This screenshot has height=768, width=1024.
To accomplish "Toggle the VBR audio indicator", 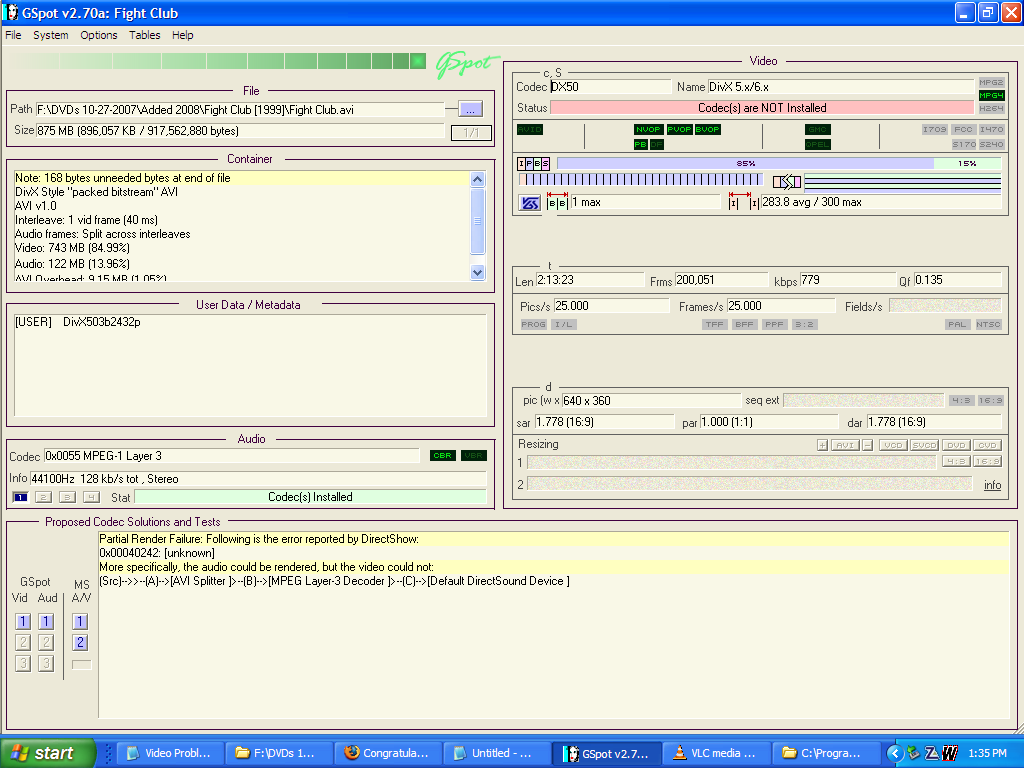I will [473, 456].
